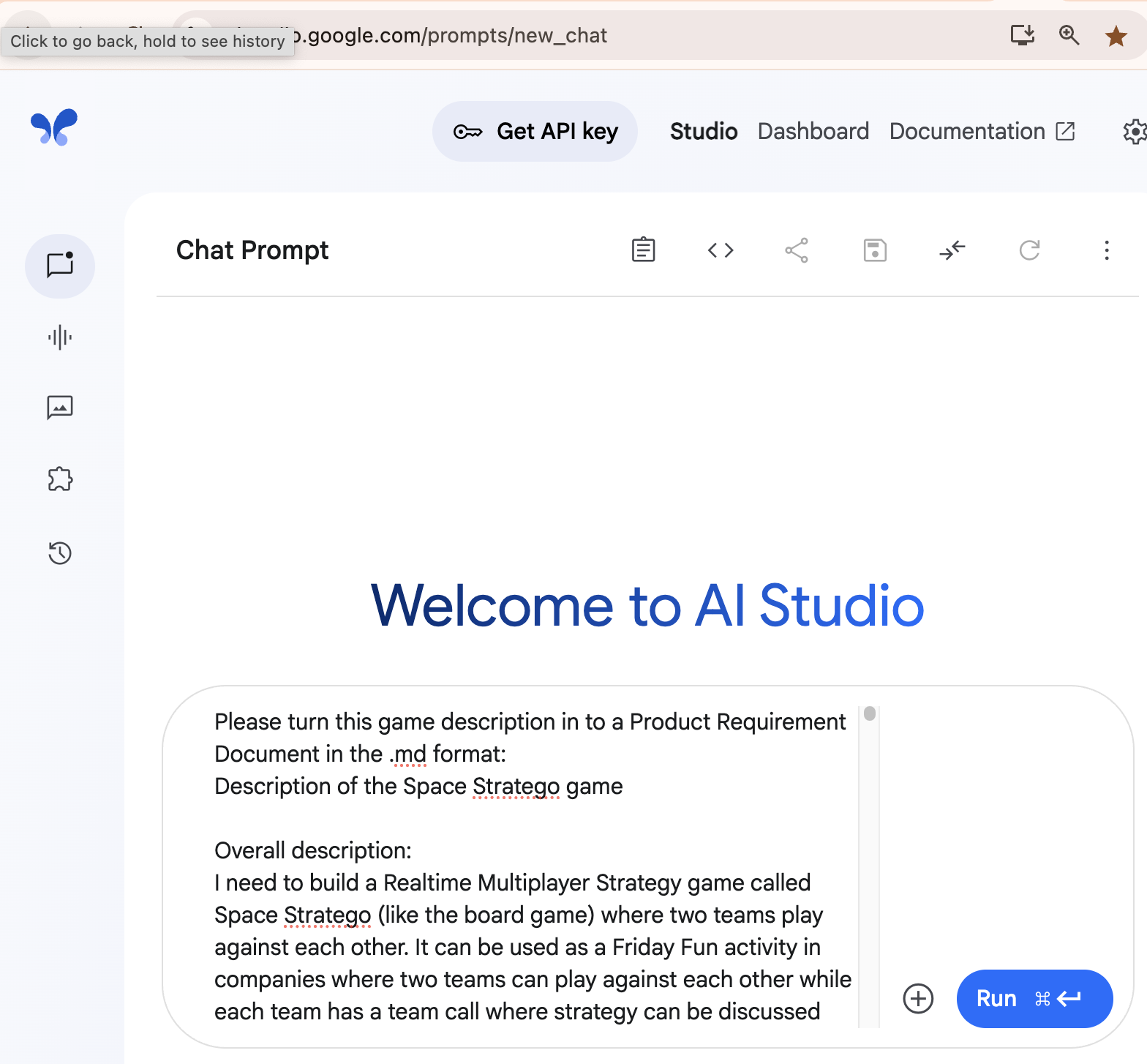This screenshot has width=1147, height=1064.
Task: Click the Run button
Action: click(1034, 999)
